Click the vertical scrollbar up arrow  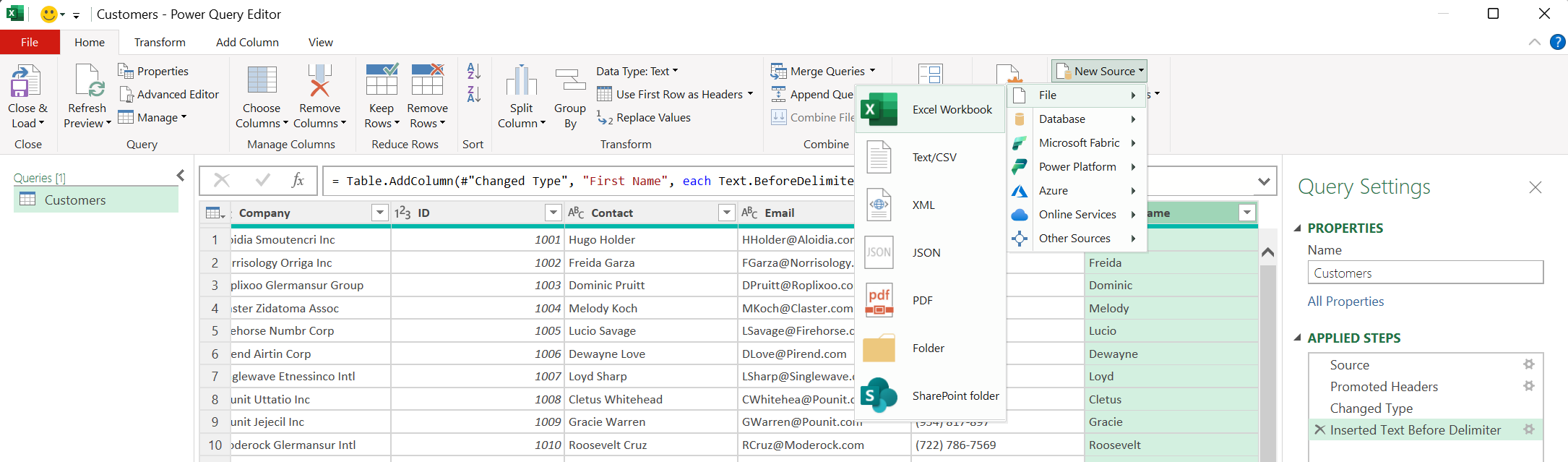[1267, 252]
